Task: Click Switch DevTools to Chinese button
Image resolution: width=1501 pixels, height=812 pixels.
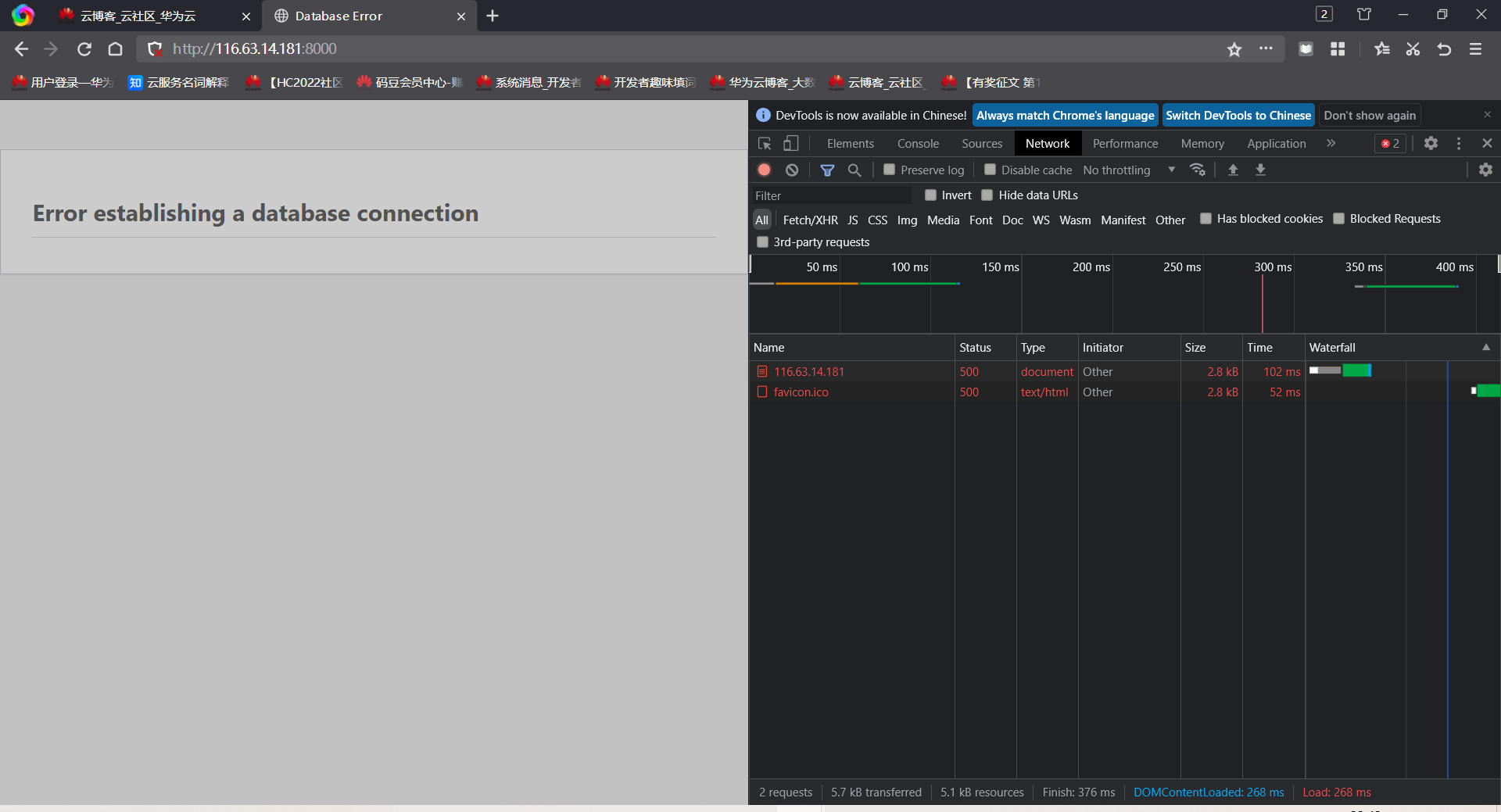Action: coord(1238,116)
